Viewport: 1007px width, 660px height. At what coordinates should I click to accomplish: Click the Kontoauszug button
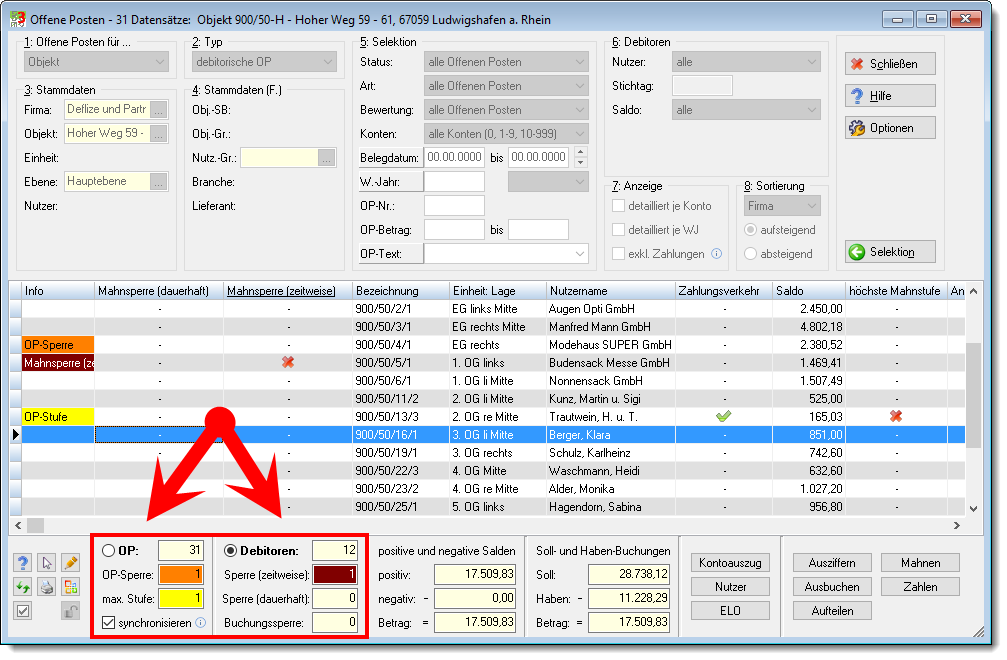pyautogui.click(x=730, y=563)
